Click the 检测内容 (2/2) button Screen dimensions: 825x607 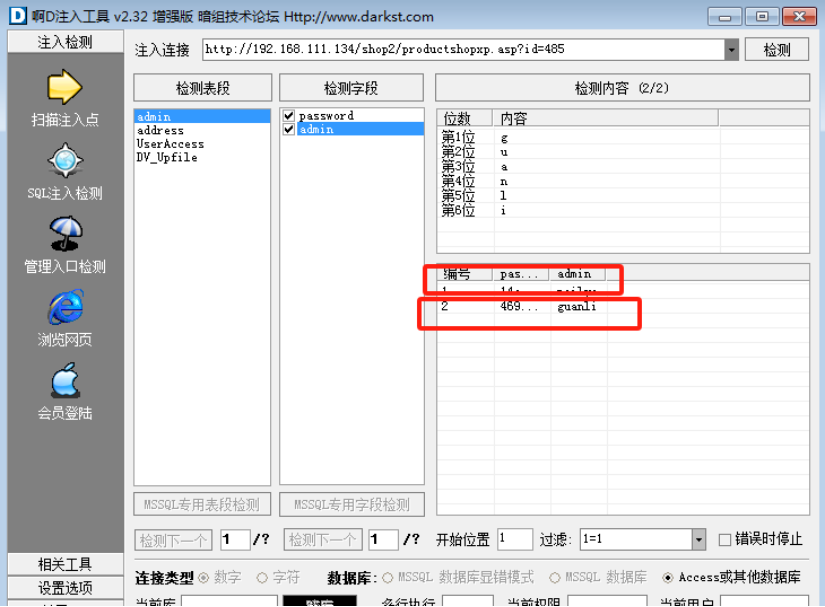(622, 88)
